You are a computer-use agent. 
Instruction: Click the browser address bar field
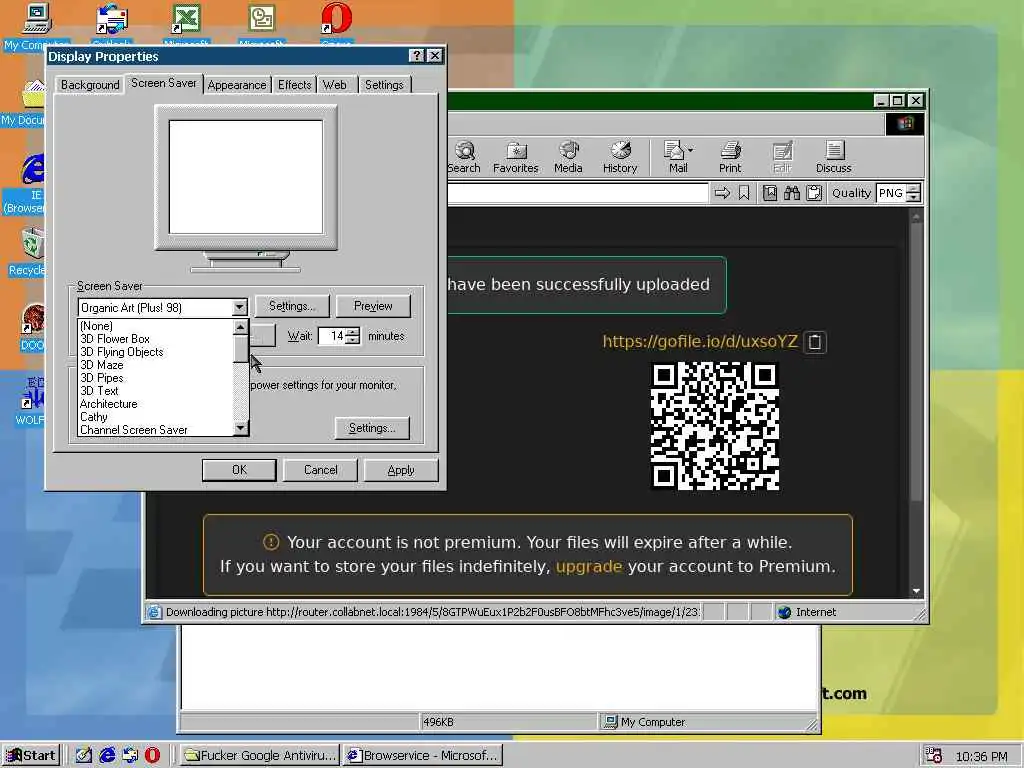[x=577, y=193]
